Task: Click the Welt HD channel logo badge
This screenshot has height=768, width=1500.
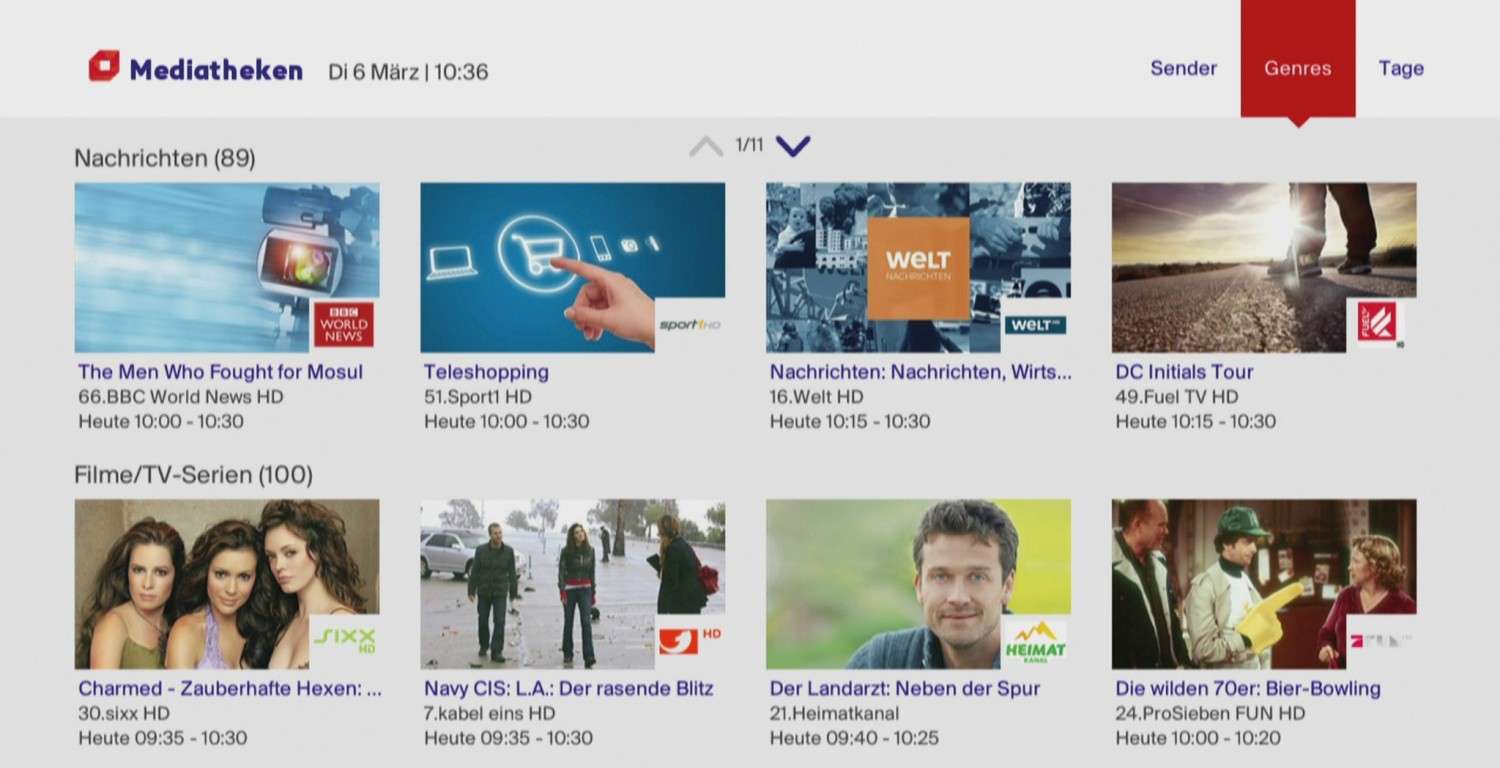Action: [x=1035, y=325]
